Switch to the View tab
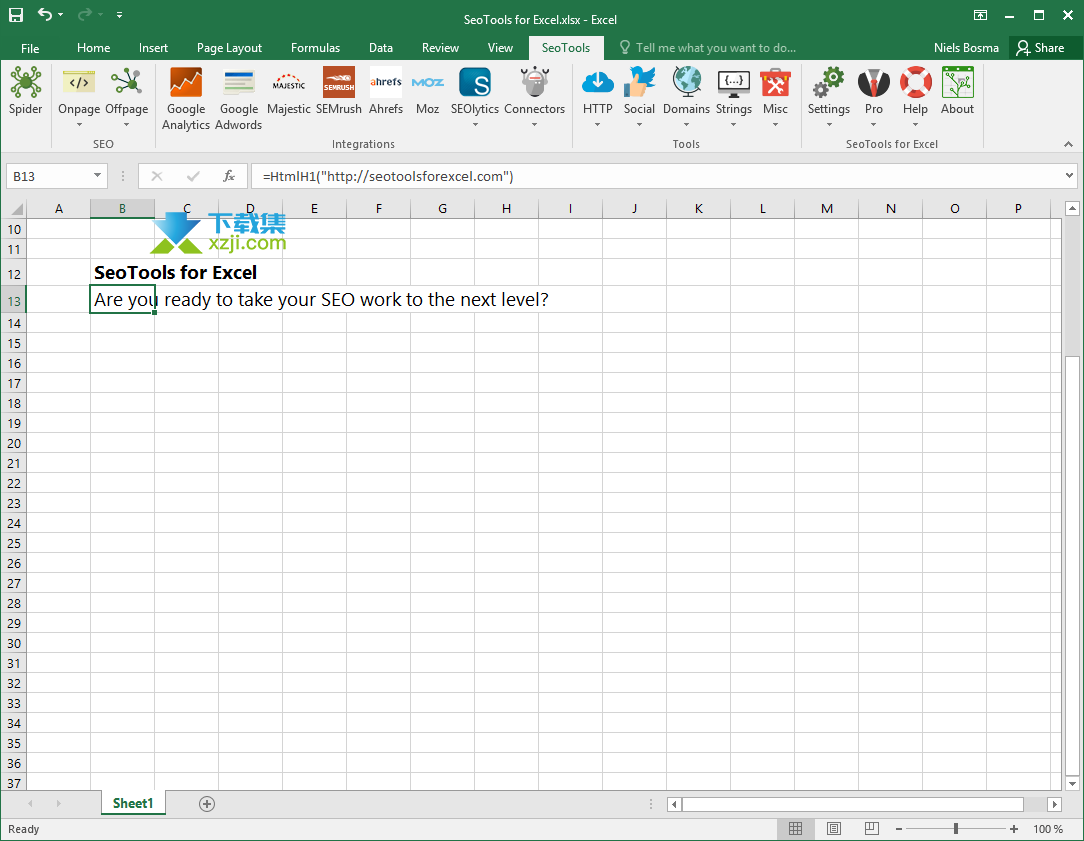Image resolution: width=1084 pixels, height=841 pixels. [500, 48]
